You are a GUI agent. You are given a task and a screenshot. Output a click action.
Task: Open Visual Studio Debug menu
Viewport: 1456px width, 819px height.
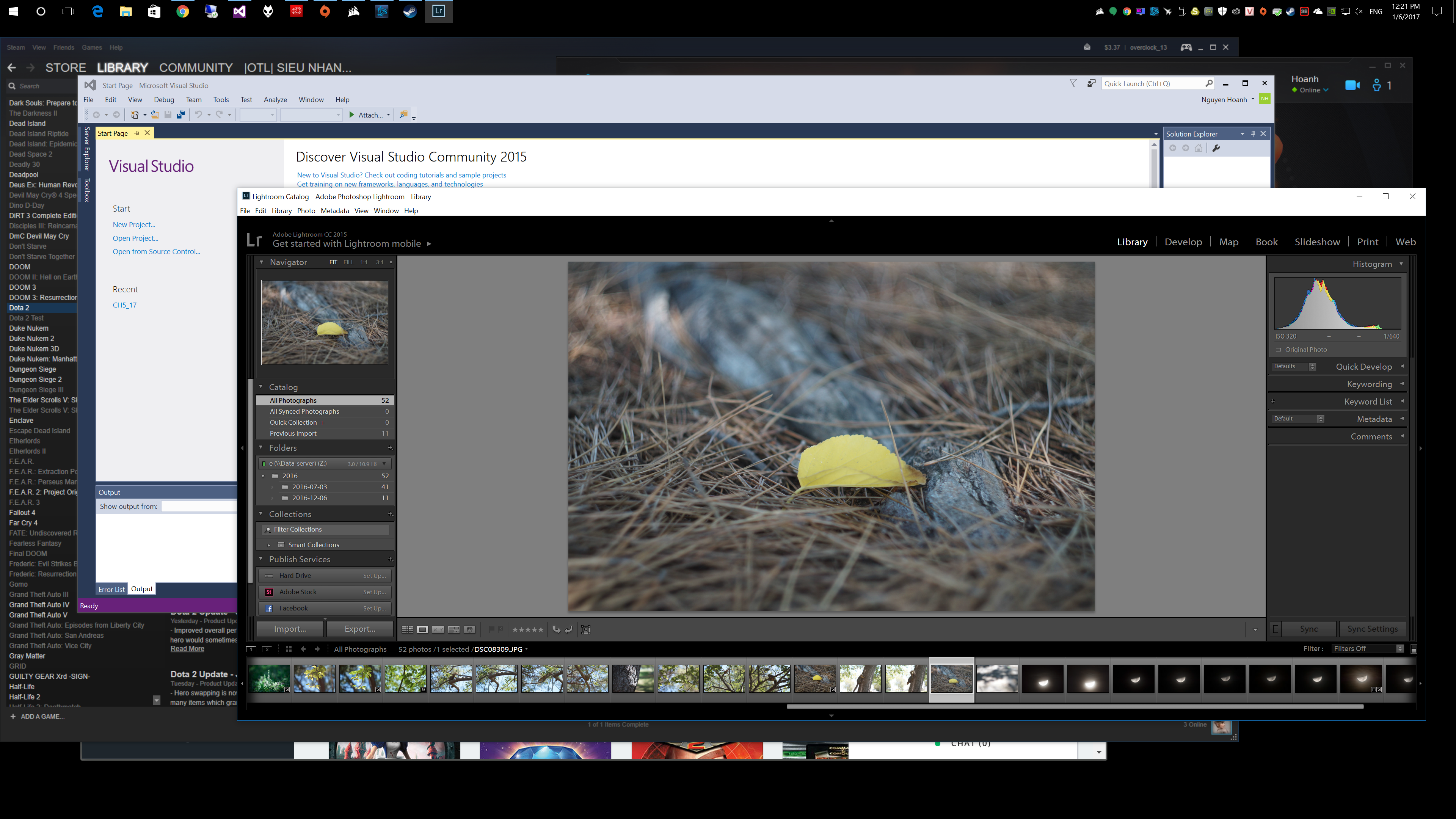point(164,99)
